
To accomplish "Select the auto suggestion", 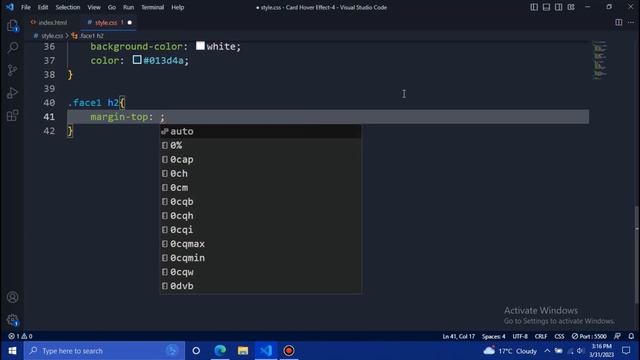I will (260, 131).
